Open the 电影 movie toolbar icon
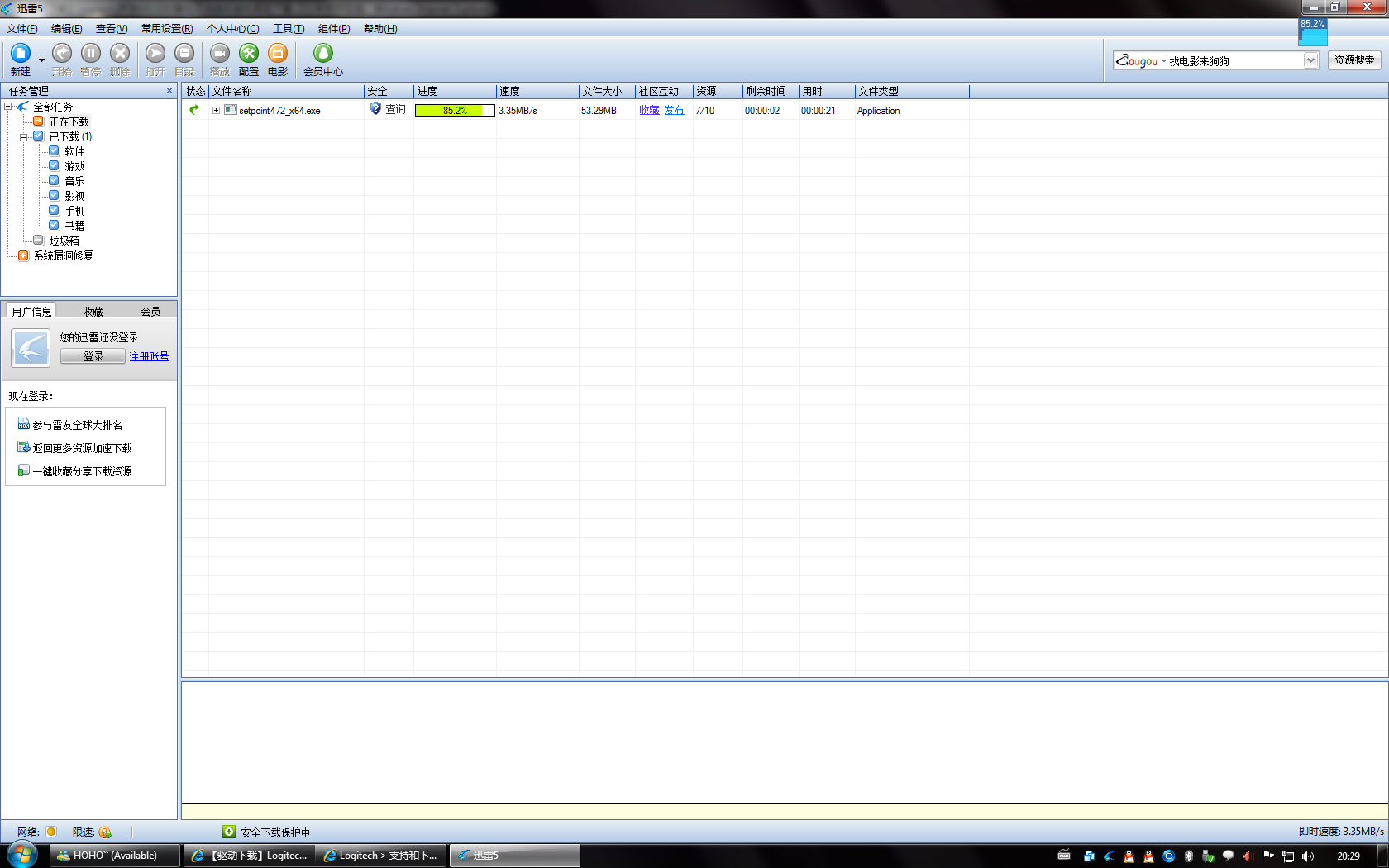1389x868 pixels. tap(278, 54)
